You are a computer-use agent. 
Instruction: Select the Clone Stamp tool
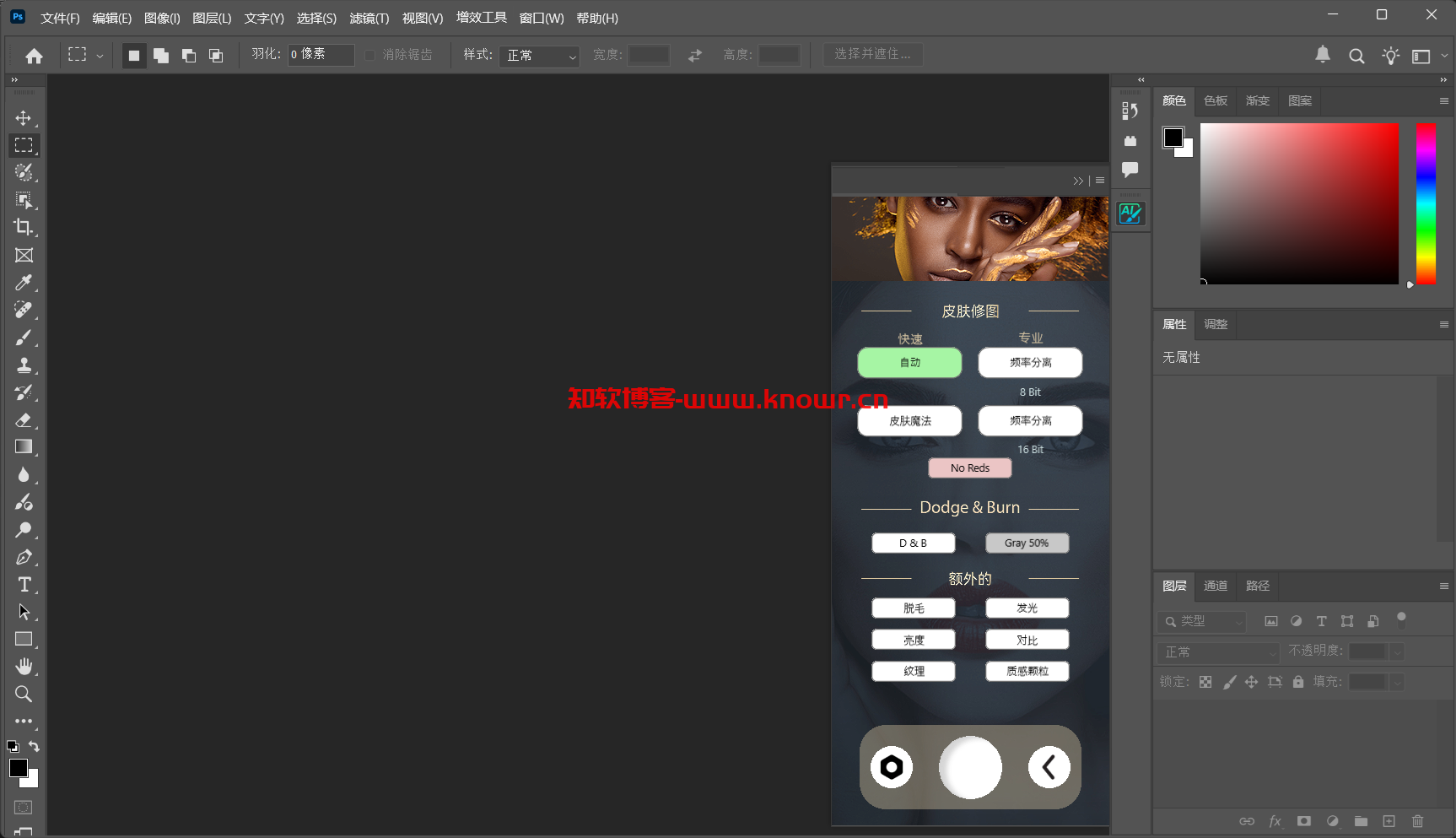coord(24,365)
